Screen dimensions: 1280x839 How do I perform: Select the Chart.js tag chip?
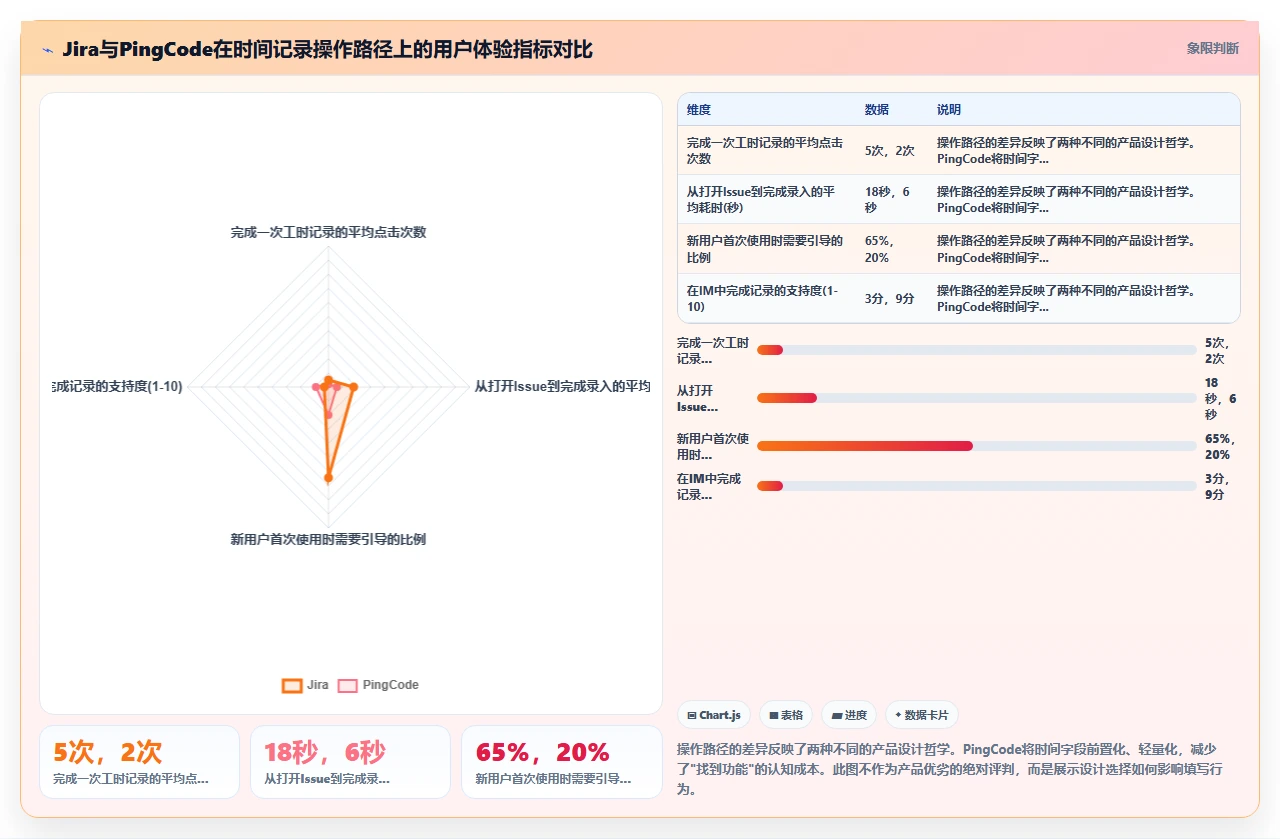click(714, 715)
